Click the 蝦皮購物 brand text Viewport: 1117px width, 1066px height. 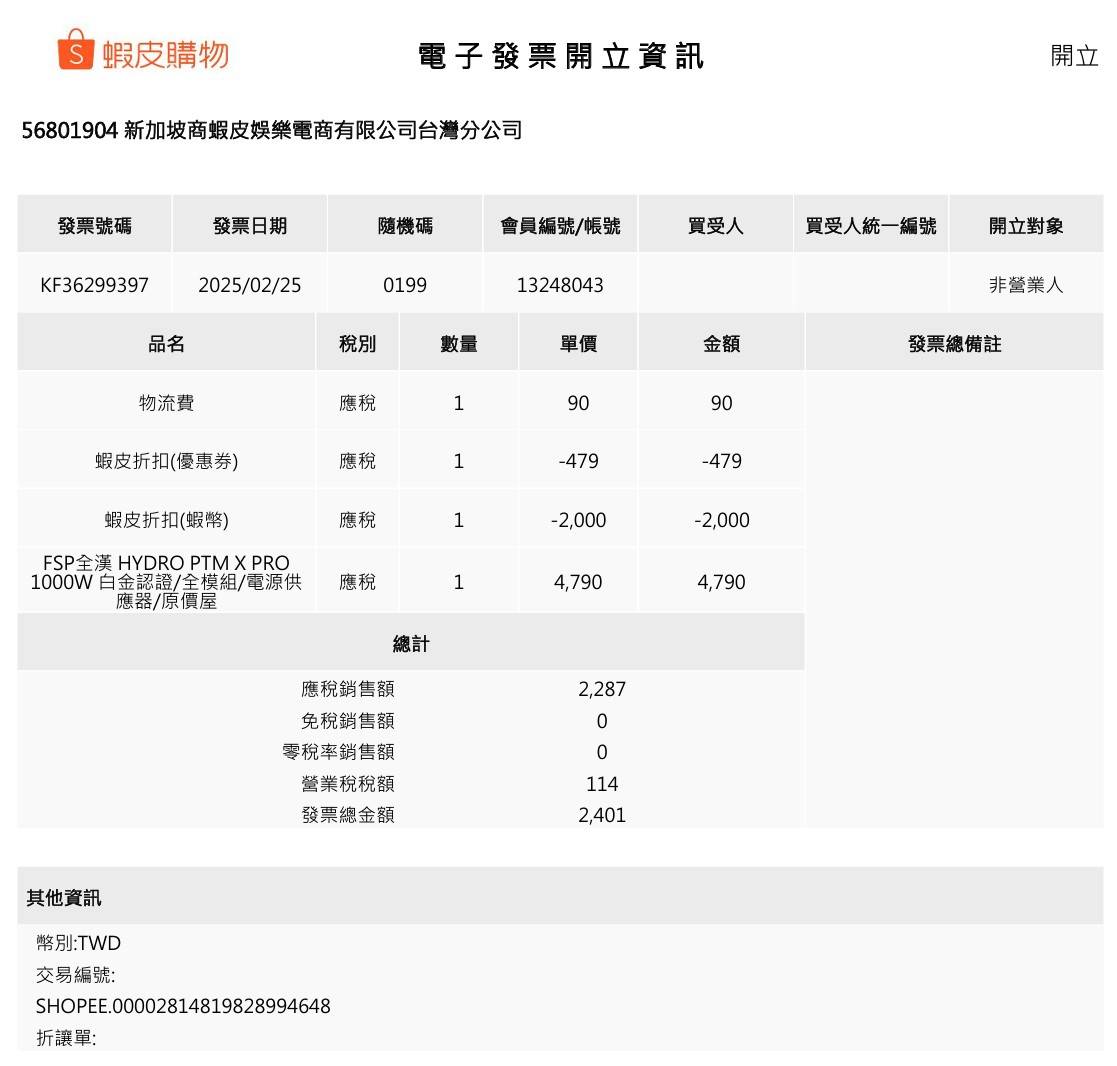click(x=165, y=55)
